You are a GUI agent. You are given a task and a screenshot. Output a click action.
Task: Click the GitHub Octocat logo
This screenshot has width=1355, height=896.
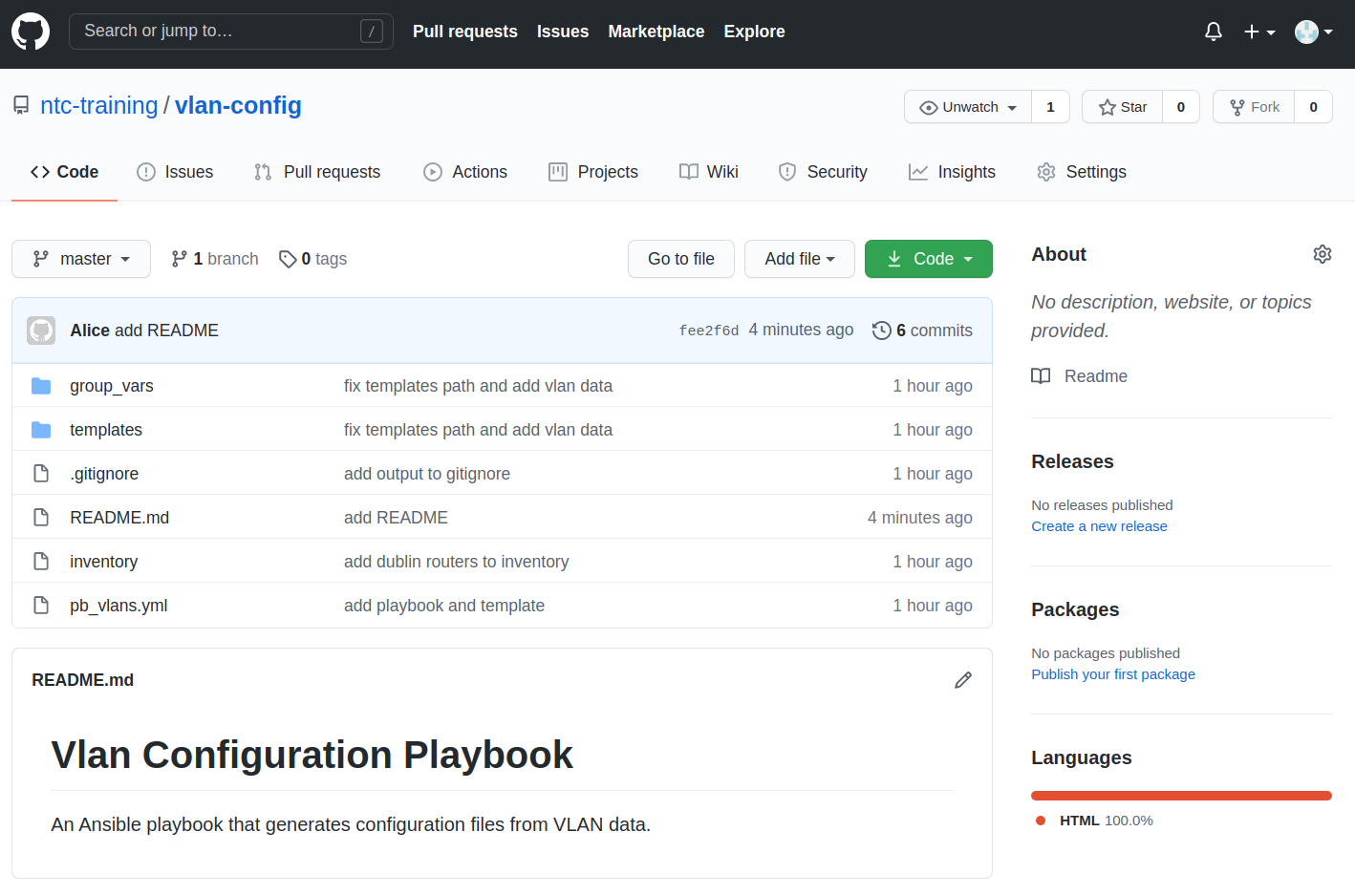(x=31, y=32)
